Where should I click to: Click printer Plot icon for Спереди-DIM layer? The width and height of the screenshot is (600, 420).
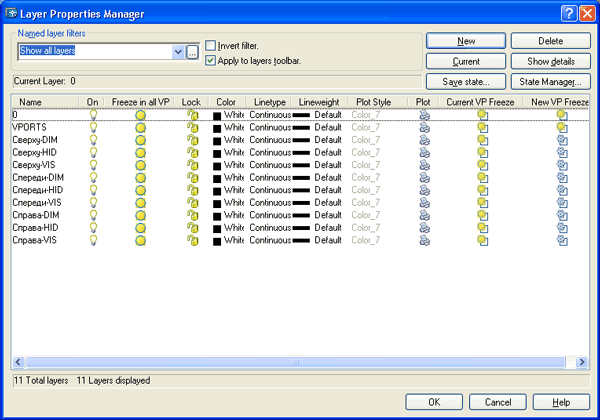pyautogui.click(x=424, y=178)
